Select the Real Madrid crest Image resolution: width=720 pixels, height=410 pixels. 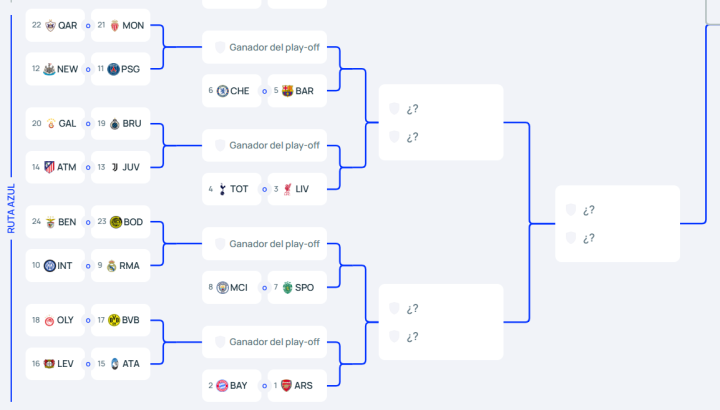112,266
